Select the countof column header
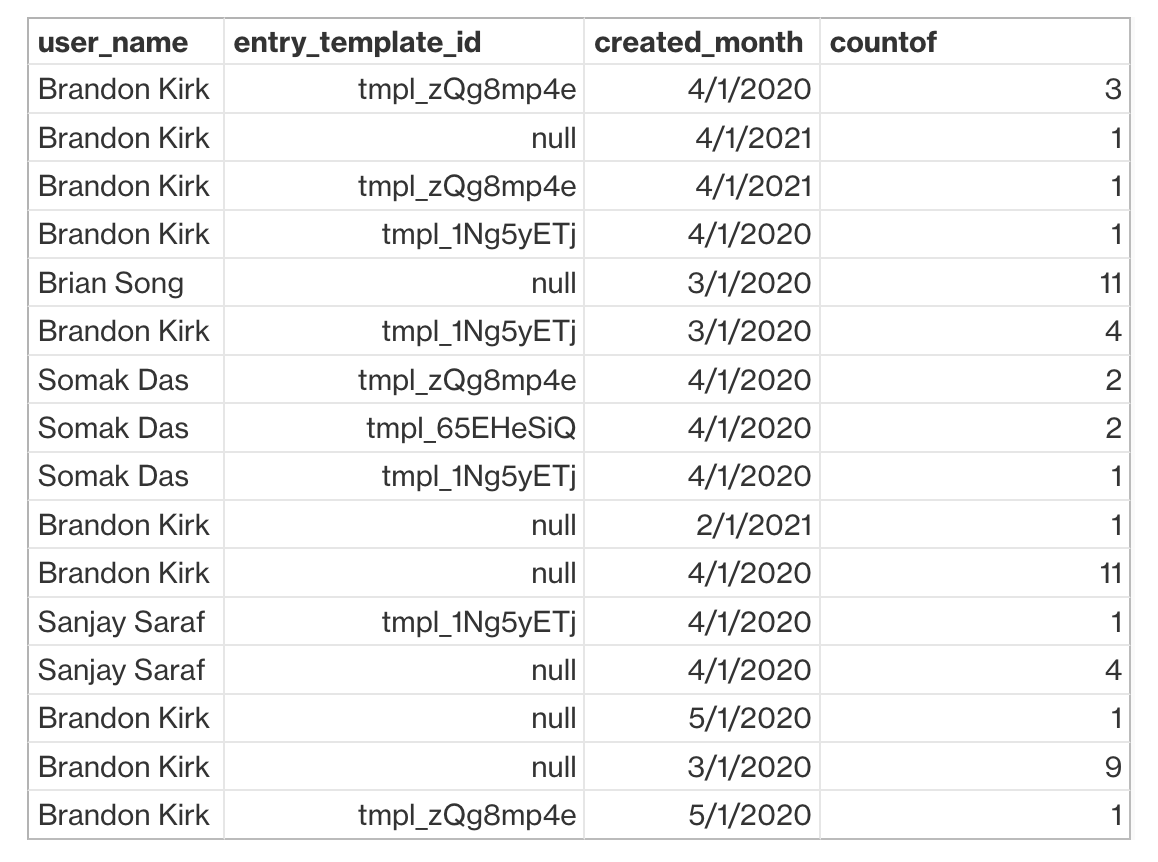 click(975, 42)
